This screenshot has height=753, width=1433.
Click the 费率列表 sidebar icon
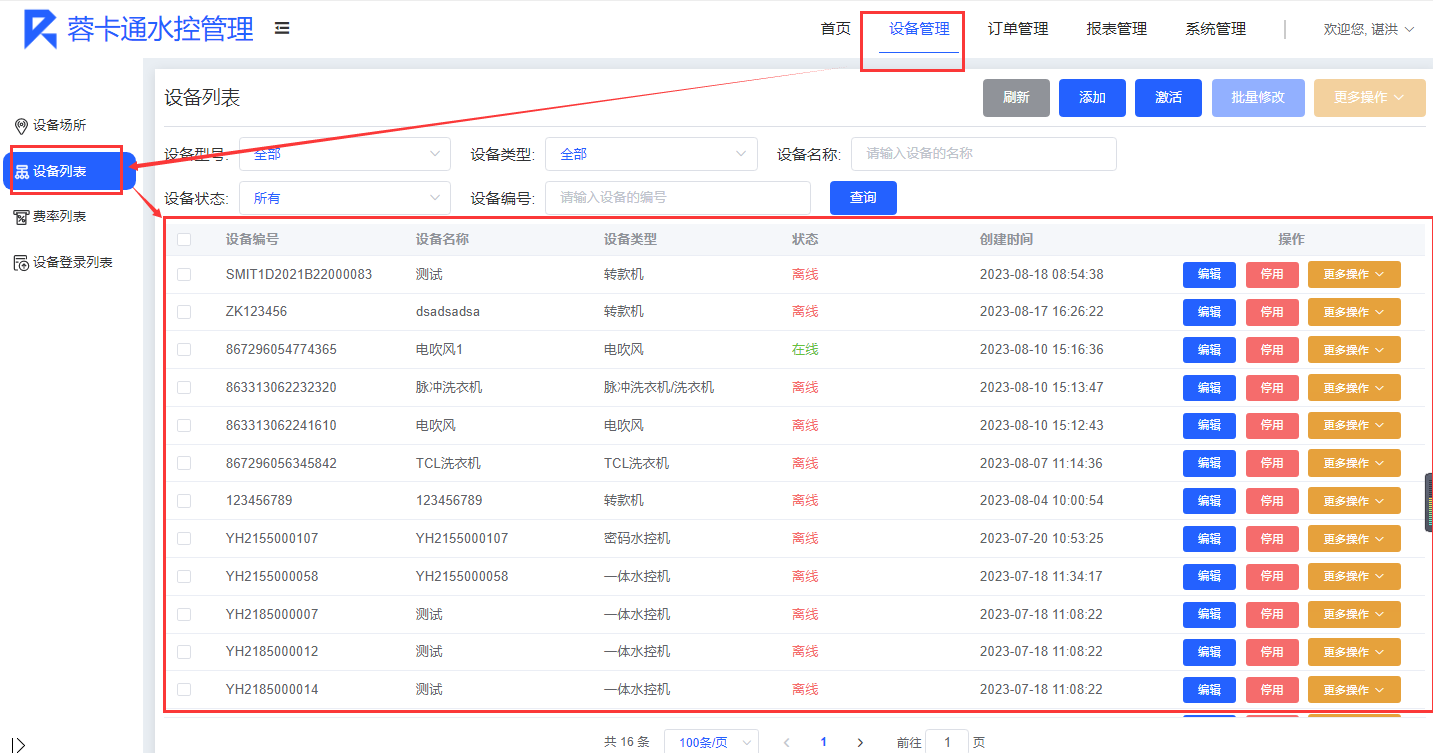[21, 217]
